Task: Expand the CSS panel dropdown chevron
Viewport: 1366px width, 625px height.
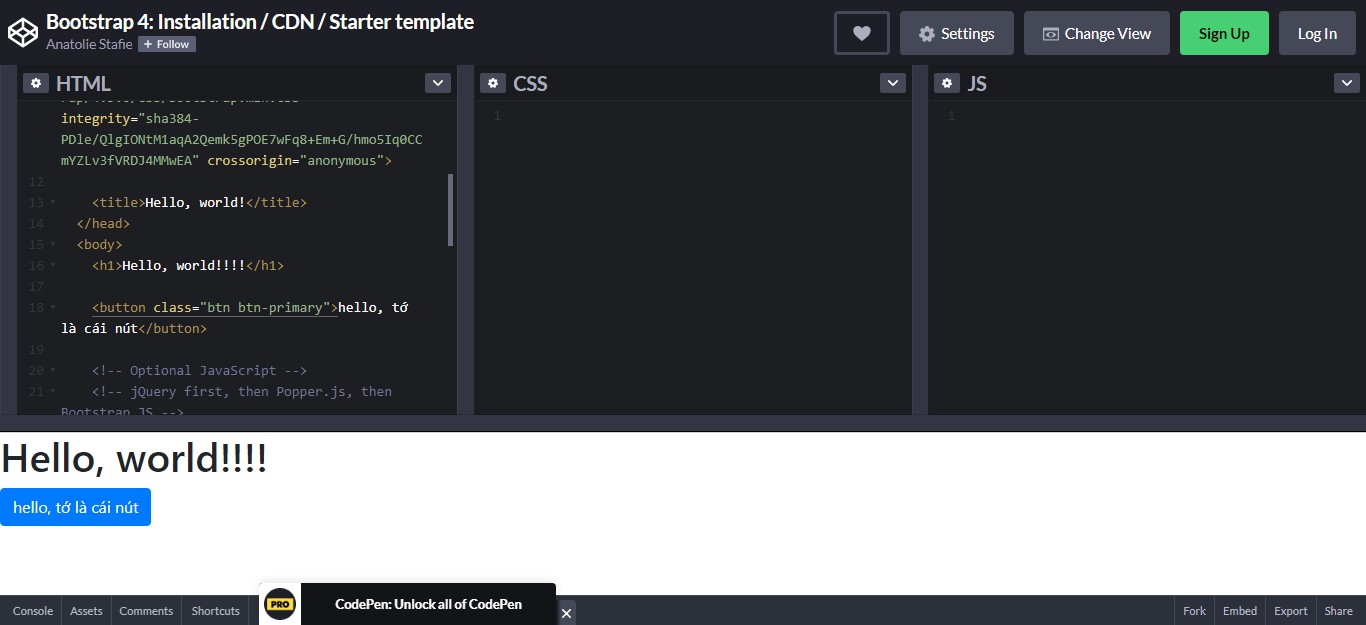Action: tap(892, 83)
